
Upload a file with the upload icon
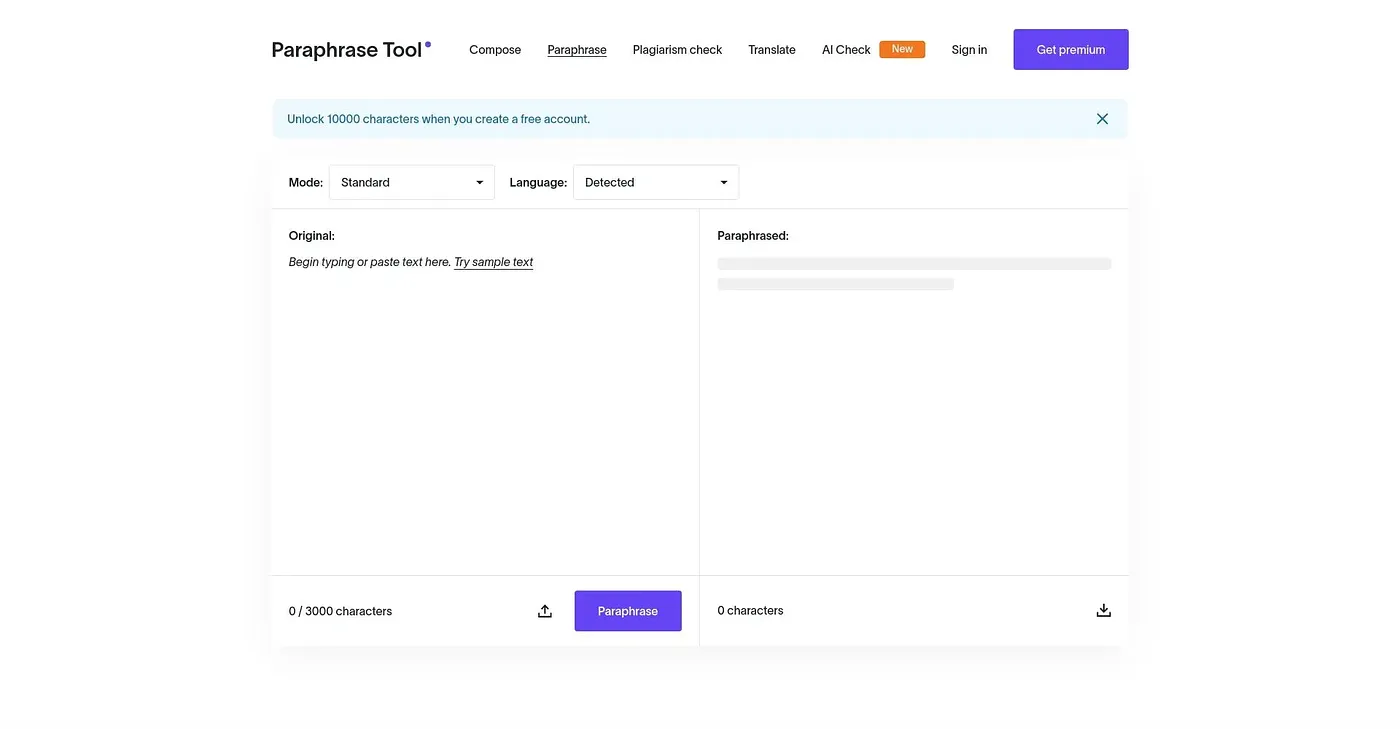[x=545, y=611]
